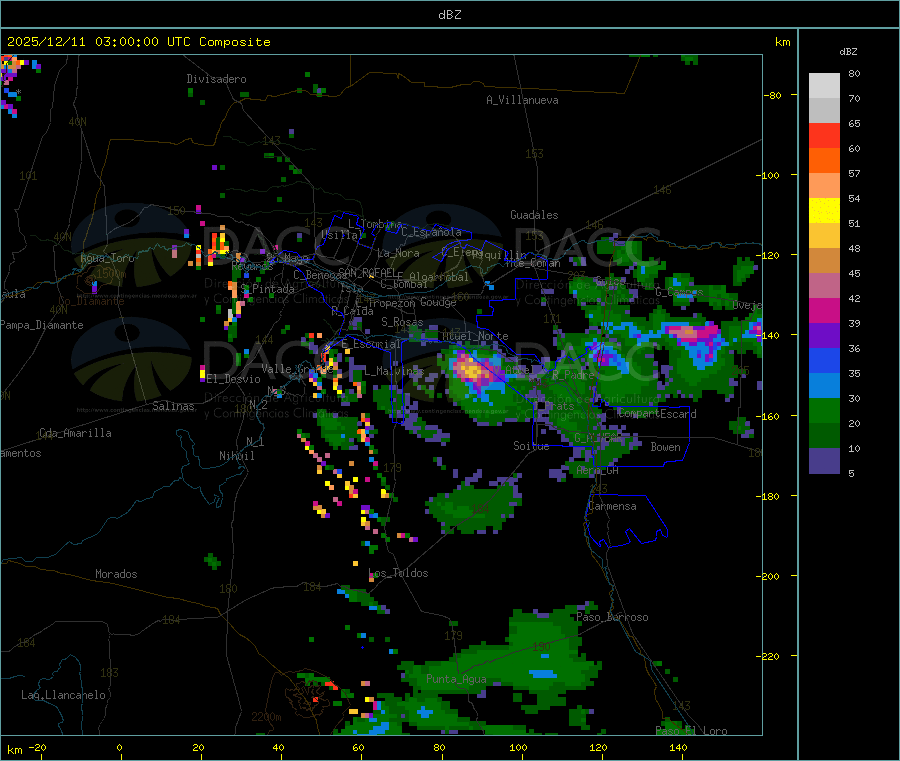Click the -200 km vertical axis tick
This screenshot has height=761, width=900.
[x=767, y=576]
